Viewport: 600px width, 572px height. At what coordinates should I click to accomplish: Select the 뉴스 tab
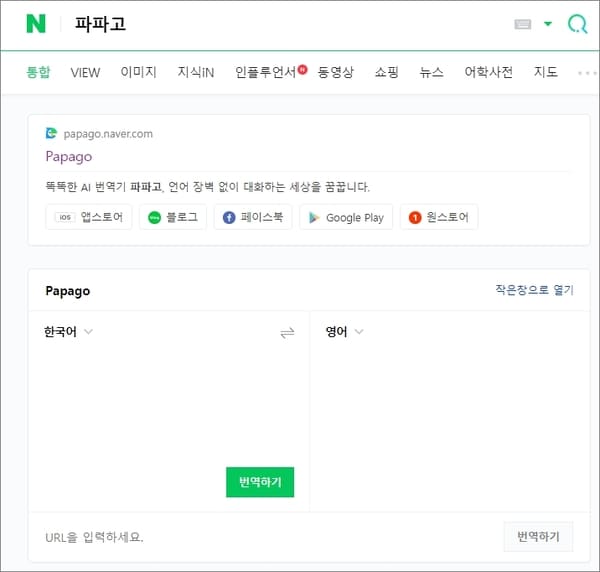[431, 72]
